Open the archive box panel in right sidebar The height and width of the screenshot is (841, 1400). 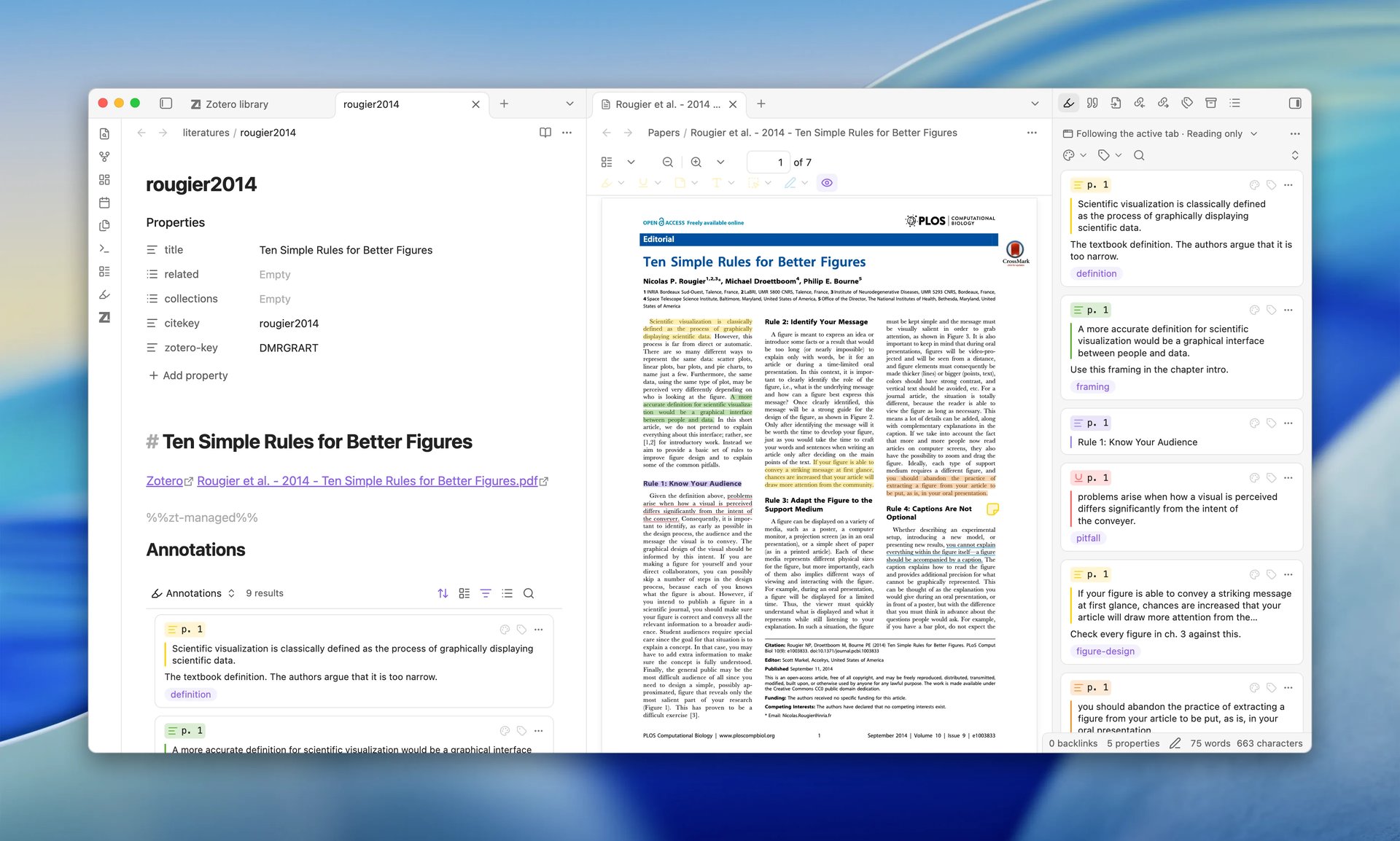click(1210, 103)
